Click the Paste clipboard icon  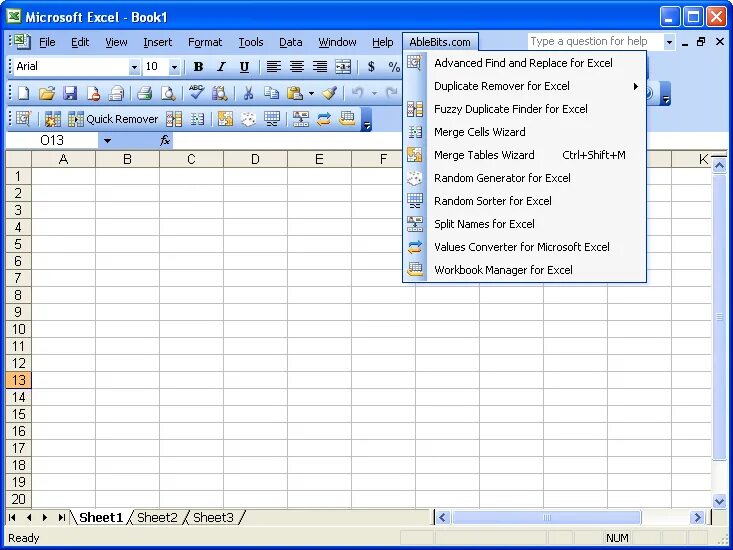[295, 93]
